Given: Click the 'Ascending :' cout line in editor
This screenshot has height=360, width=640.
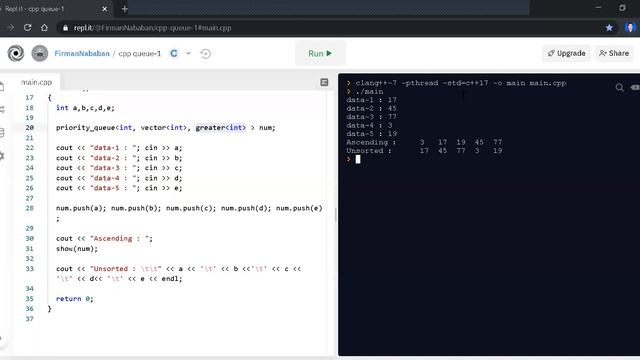Looking at the screenshot, I should 104,238.
